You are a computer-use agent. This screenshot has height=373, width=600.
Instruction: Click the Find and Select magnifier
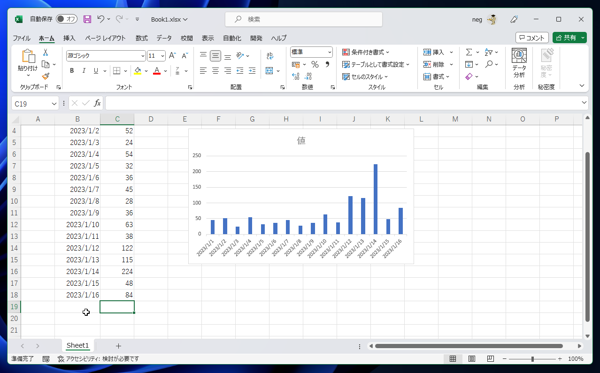489,64
